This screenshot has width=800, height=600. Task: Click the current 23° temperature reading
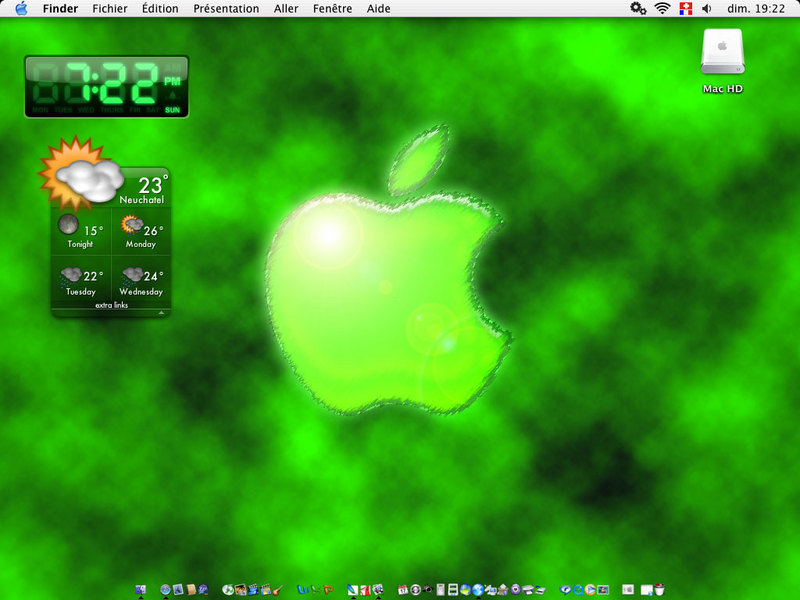153,184
